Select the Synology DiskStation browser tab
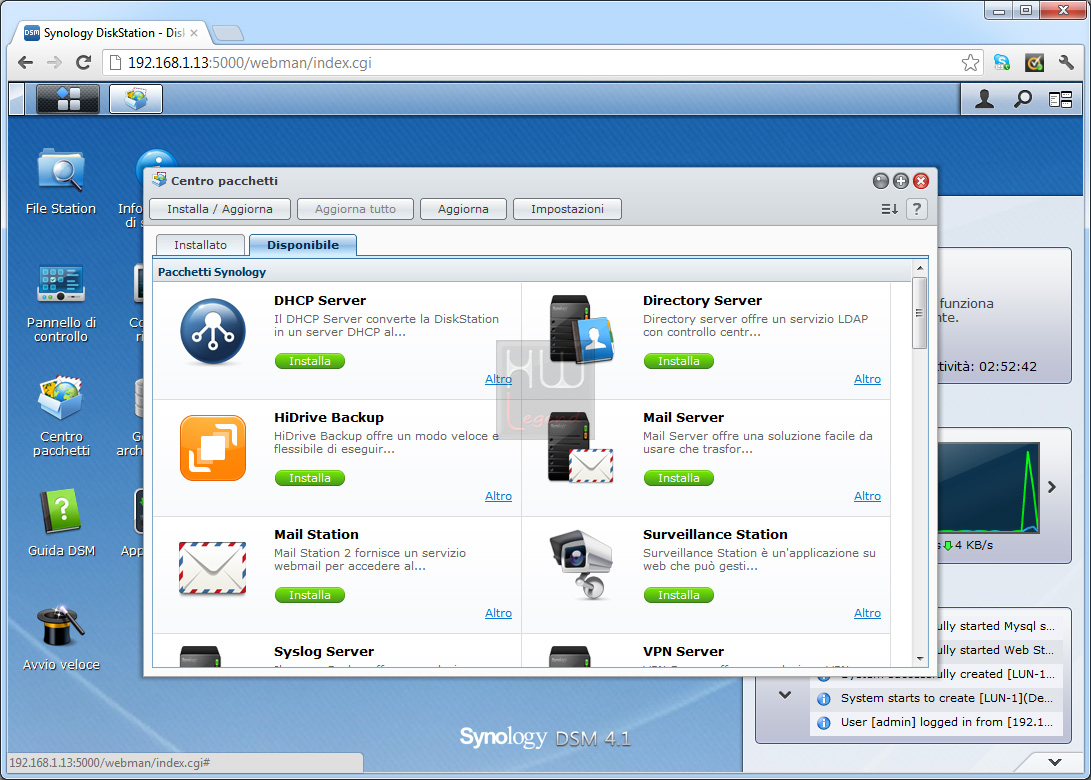This screenshot has width=1091, height=780. point(113,33)
